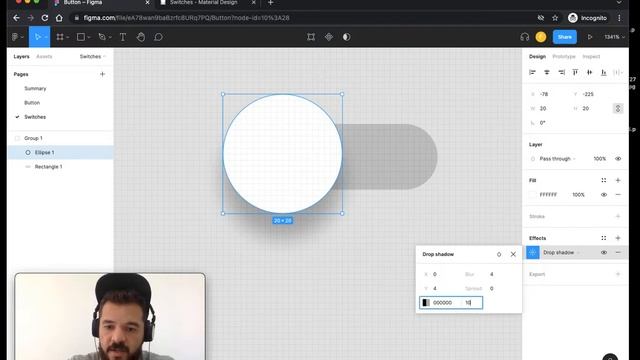Add a stroke with plus button
Image resolution: width=640 pixels, height=360 pixels.
[x=618, y=216]
